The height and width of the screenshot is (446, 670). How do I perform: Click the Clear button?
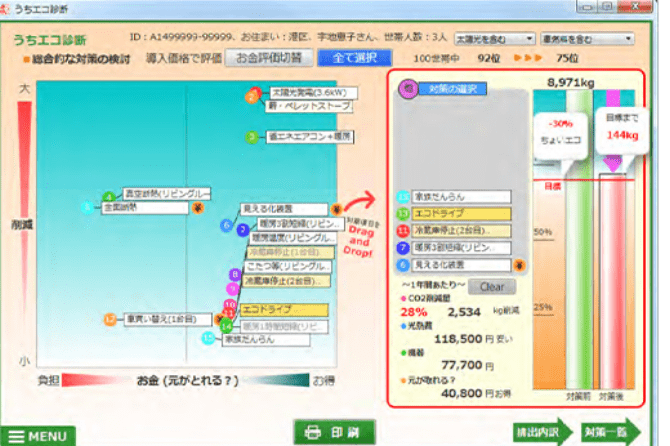click(492, 287)
